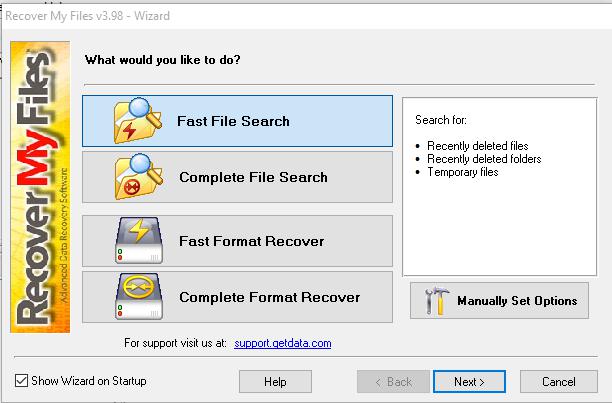Select the Fast File Search text label
This screenshot has height=403, width=612.
tap(233, 121)
